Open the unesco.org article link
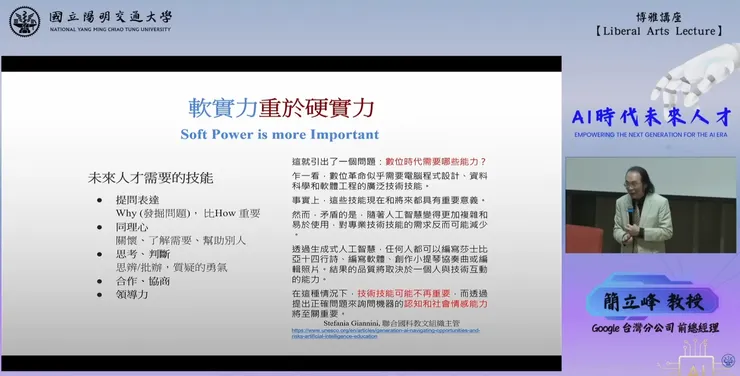The width and height of the screenshot is (740, 376). coord(386,334)
